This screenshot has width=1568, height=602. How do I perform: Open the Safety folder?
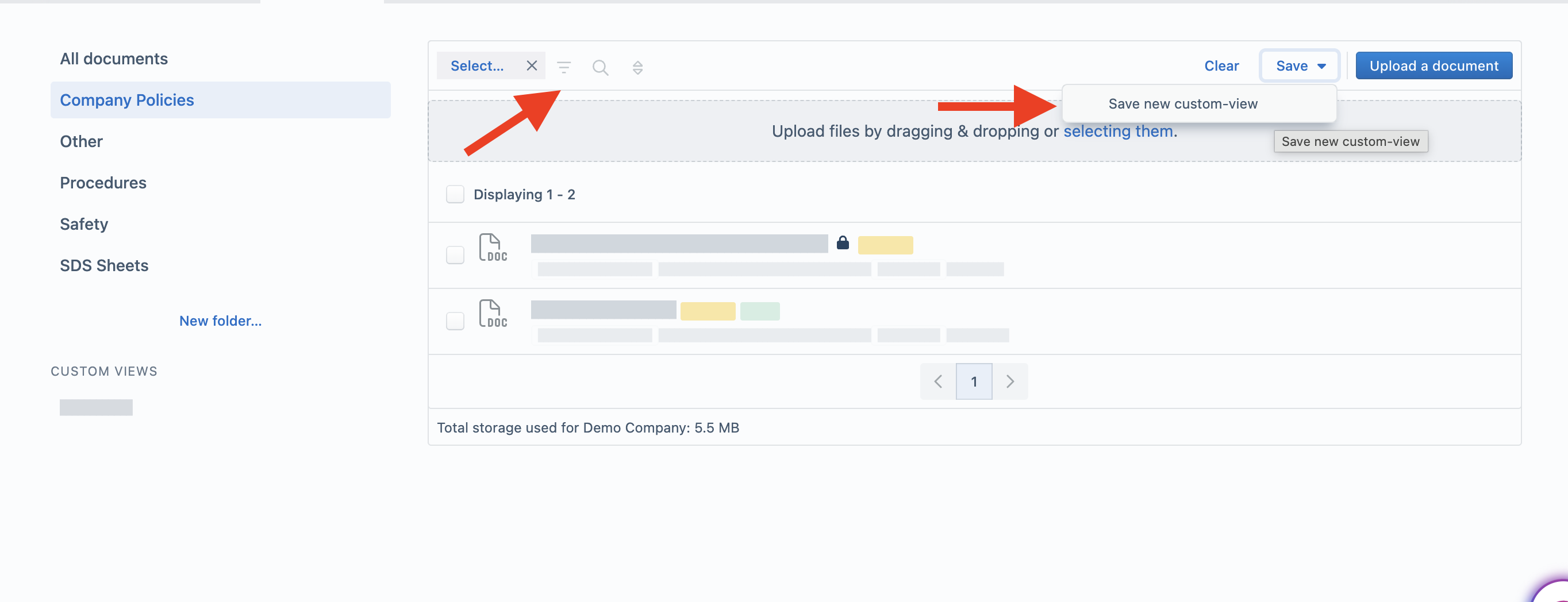point(84,224)
